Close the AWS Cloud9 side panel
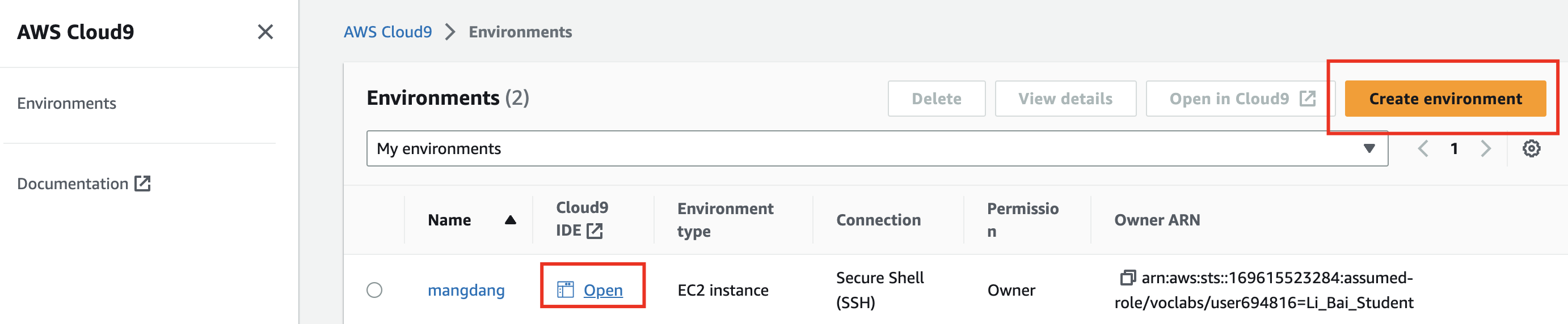Screen dimensions: 1568x324 [x=265, y=32]
